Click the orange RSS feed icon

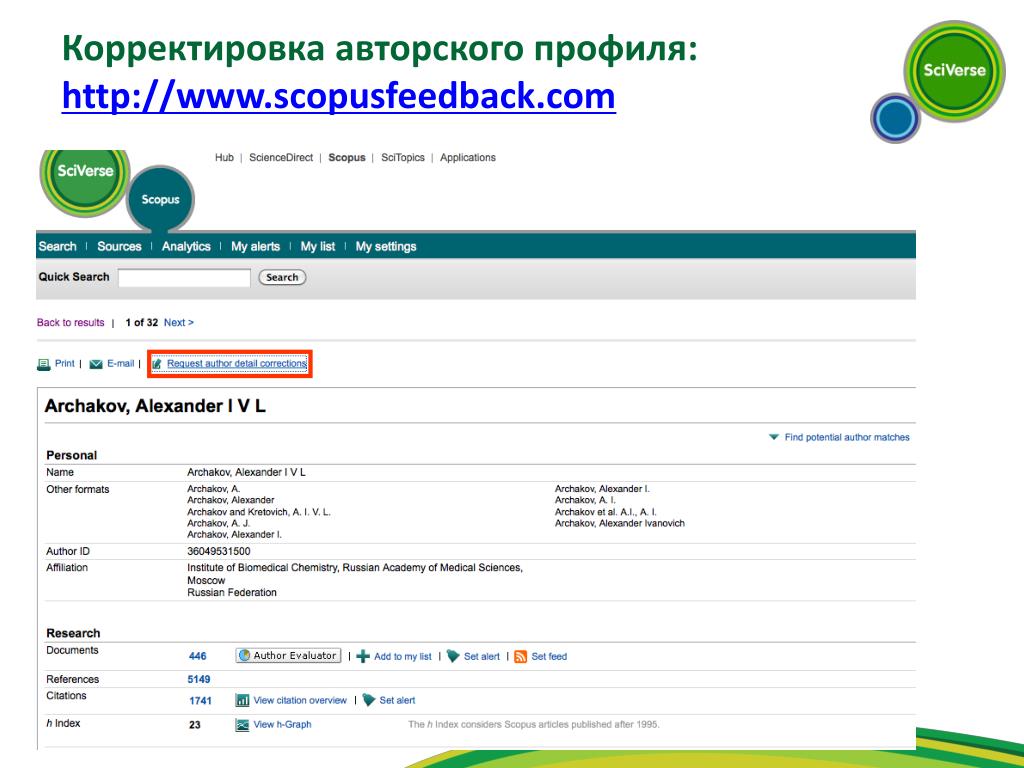[x=520, y=656]
